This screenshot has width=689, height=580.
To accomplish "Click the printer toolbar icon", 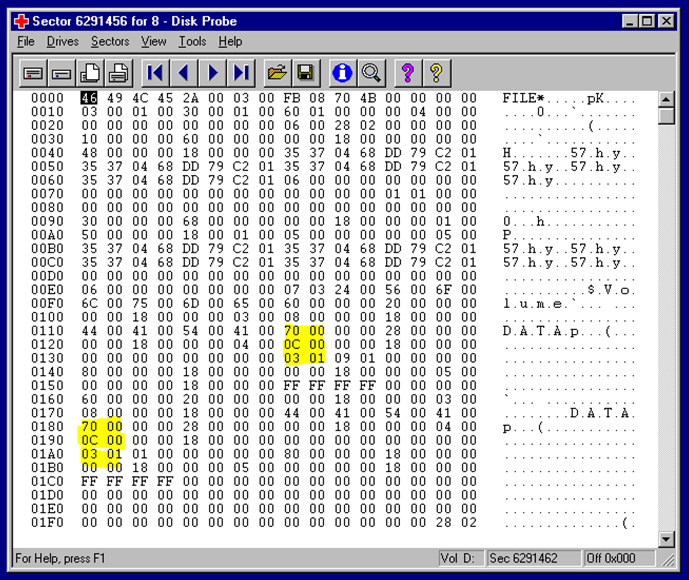I will 118,73.
